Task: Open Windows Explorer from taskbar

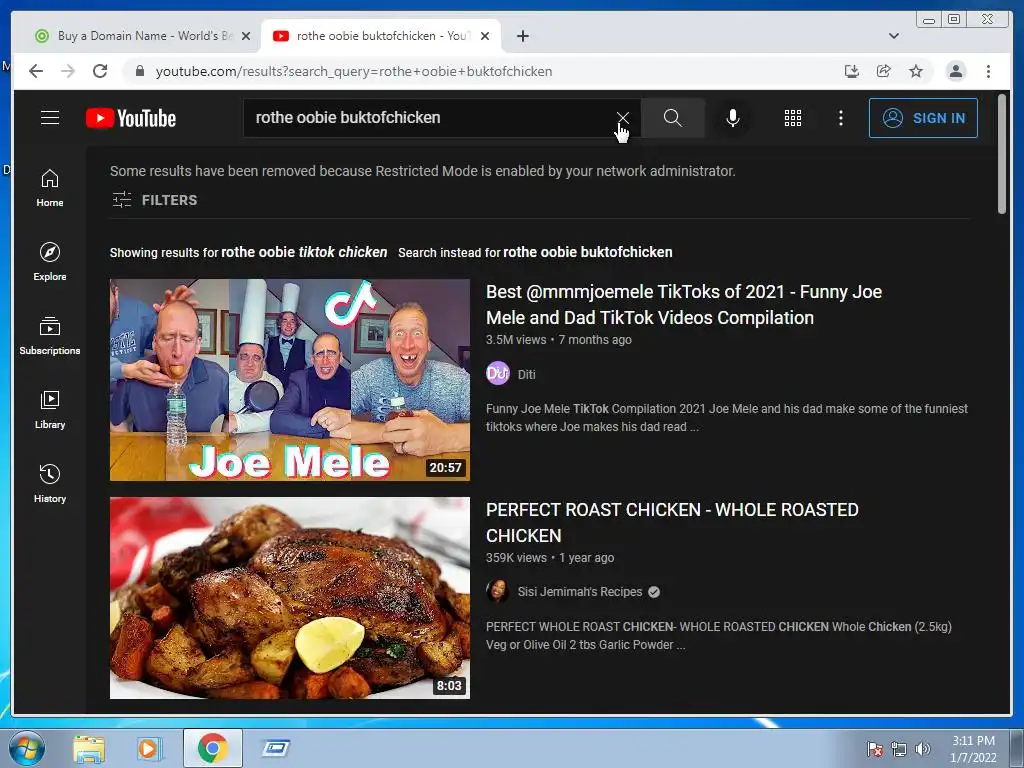Action: click(89, 748)
